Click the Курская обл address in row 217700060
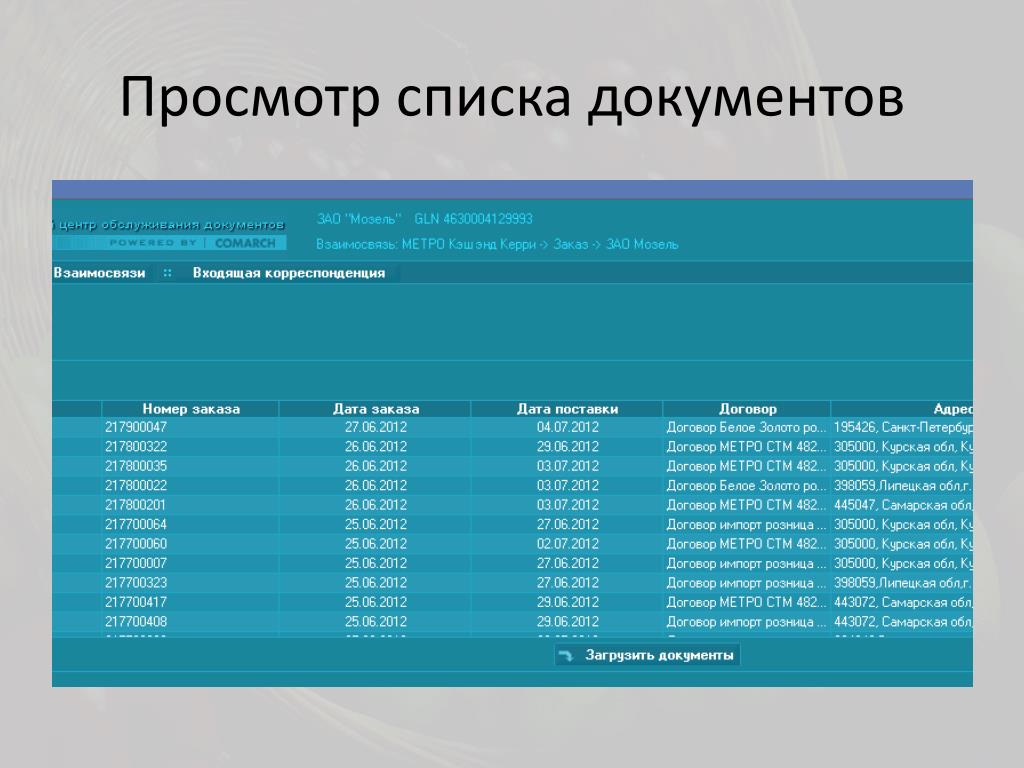Screen dimensions: 1024x768 903,544
